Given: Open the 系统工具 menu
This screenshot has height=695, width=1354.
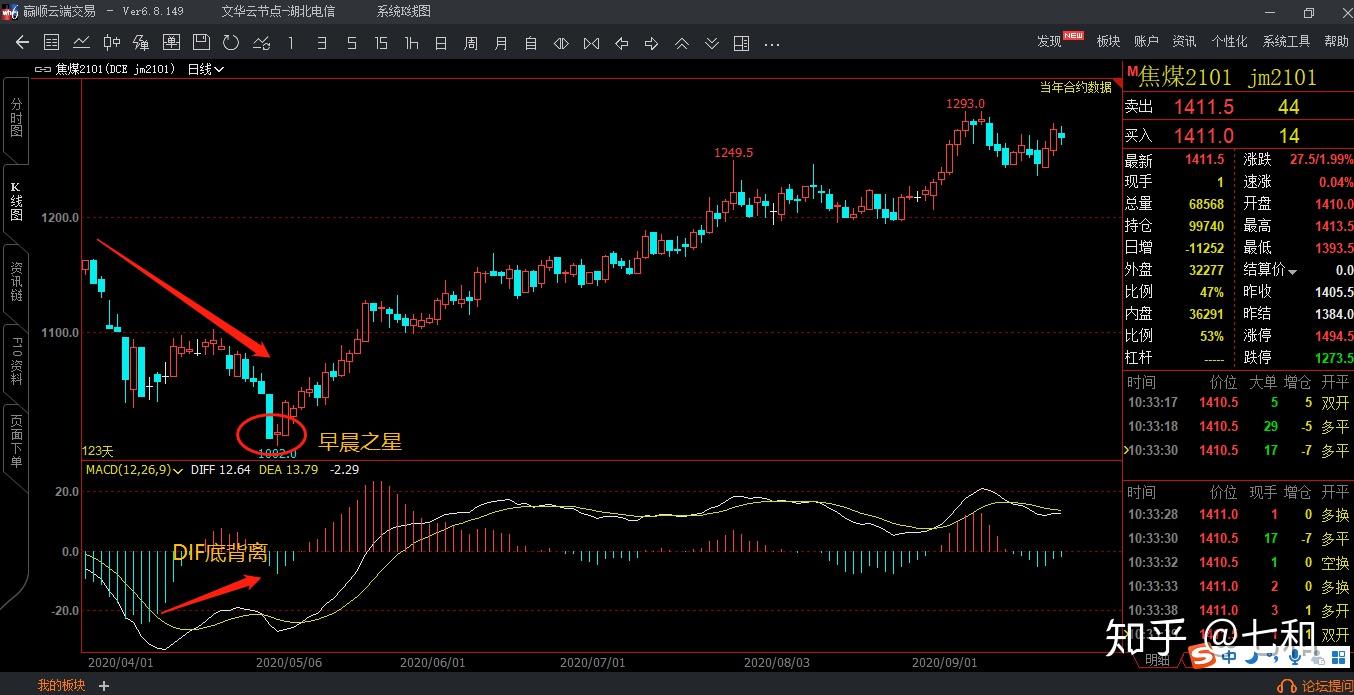Looking at the screenshot, I should point(1286,41).
